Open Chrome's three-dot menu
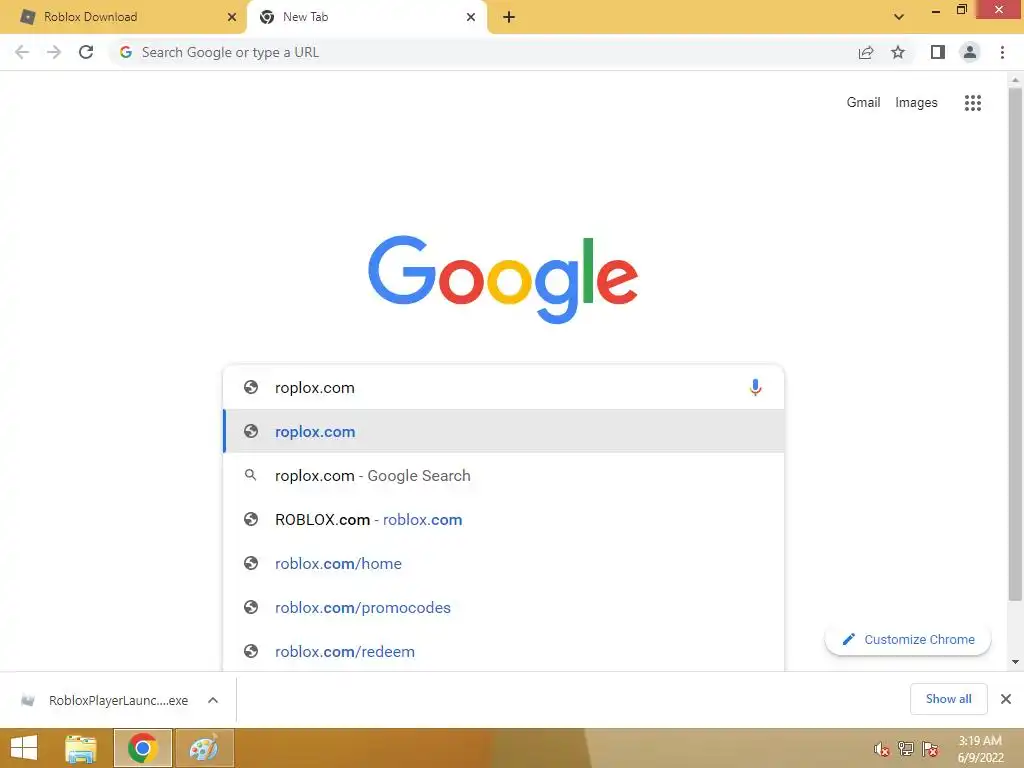The width and height of the screenshot is (1024, 768). [1002, 52]
